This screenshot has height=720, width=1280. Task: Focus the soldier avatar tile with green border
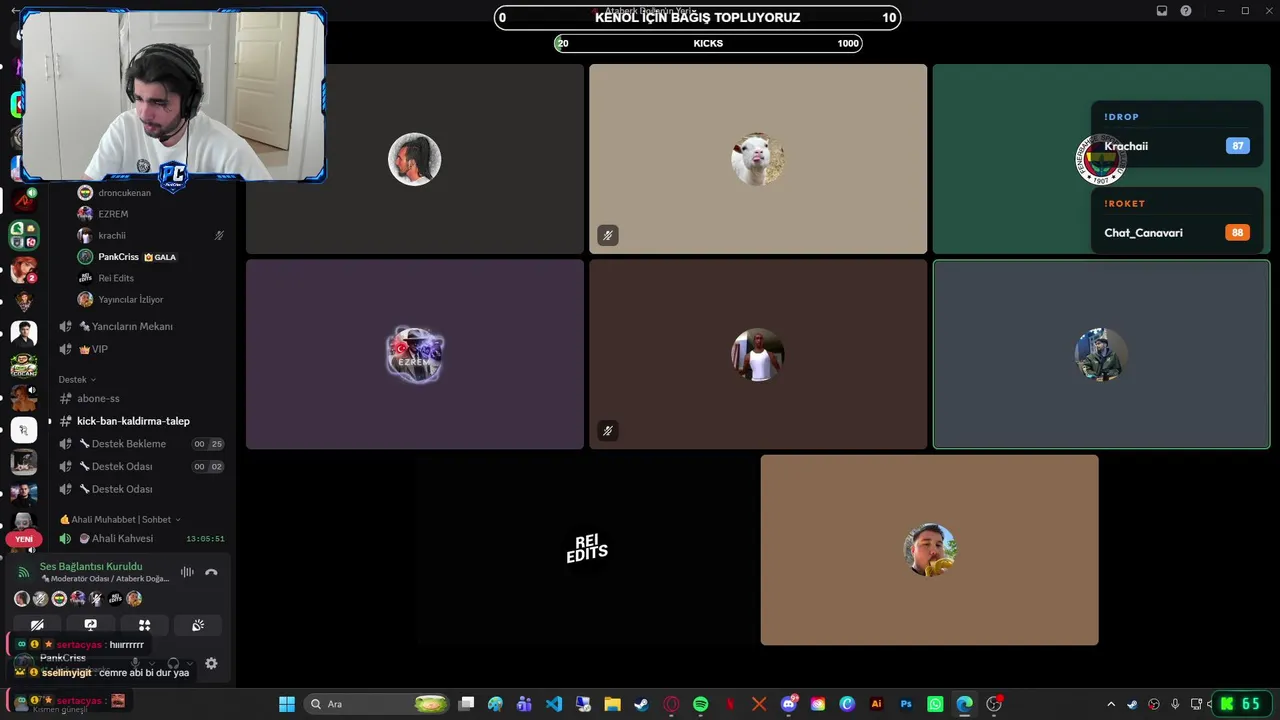pyautogui.click(x=1101, y=354)
